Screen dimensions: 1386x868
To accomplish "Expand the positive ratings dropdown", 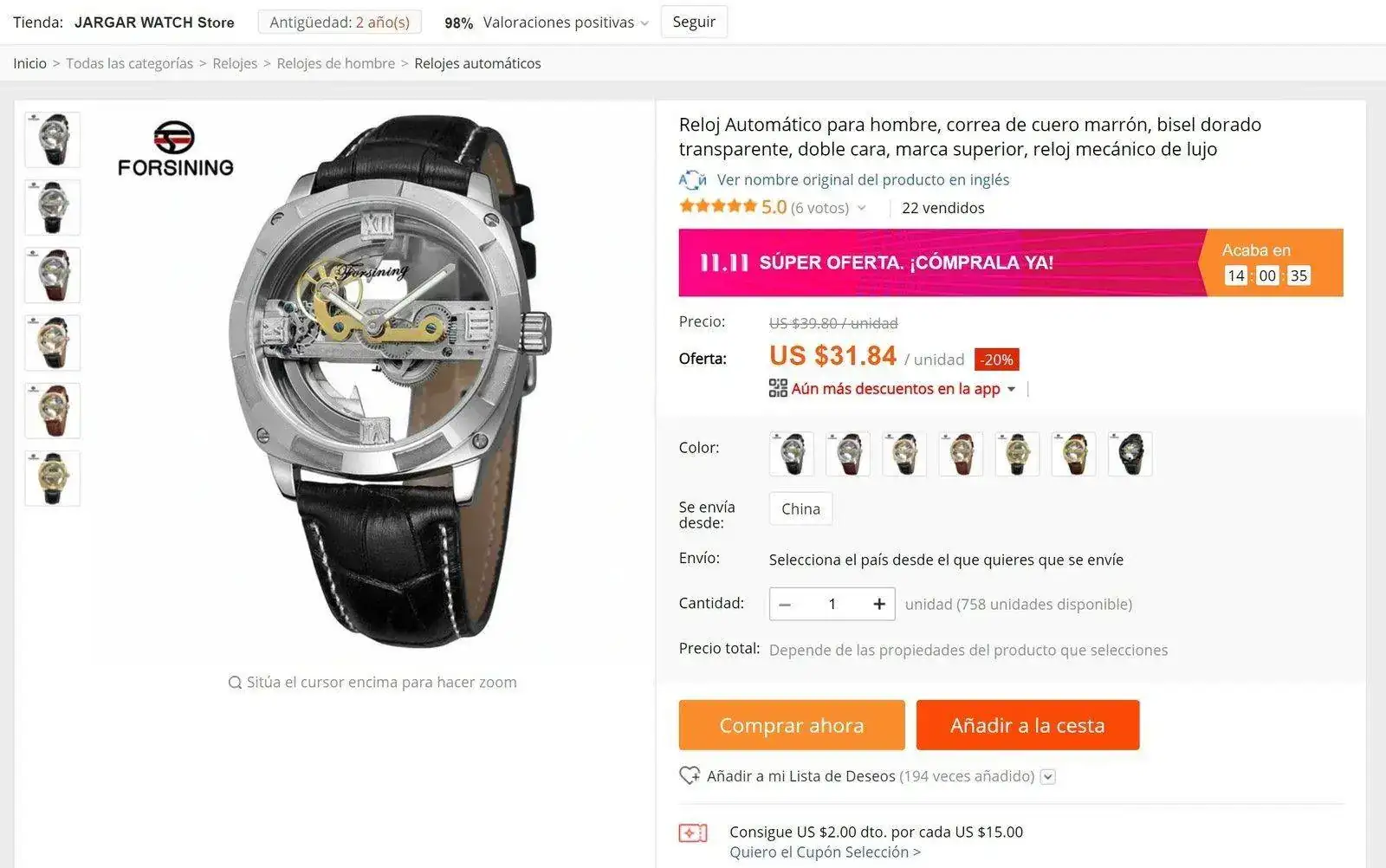I will [644, 23].
